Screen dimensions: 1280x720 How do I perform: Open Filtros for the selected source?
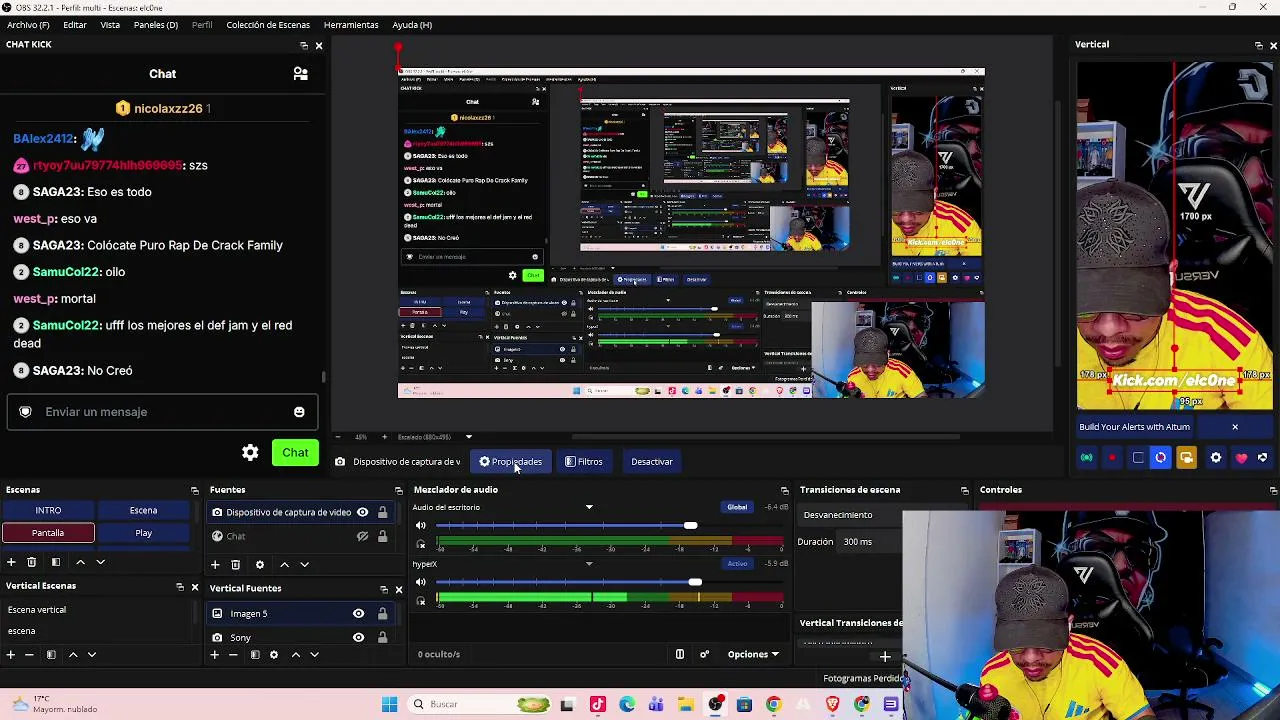click(584, 462)
